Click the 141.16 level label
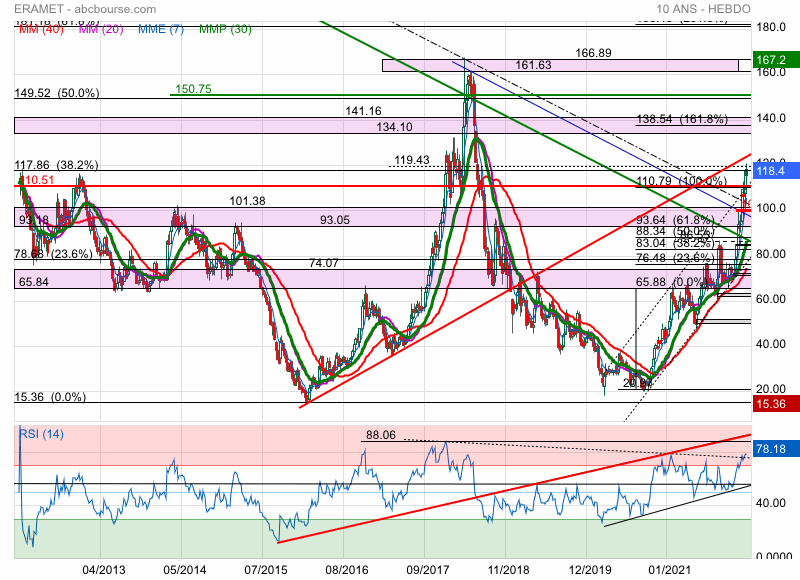 [x=363, y=111]
